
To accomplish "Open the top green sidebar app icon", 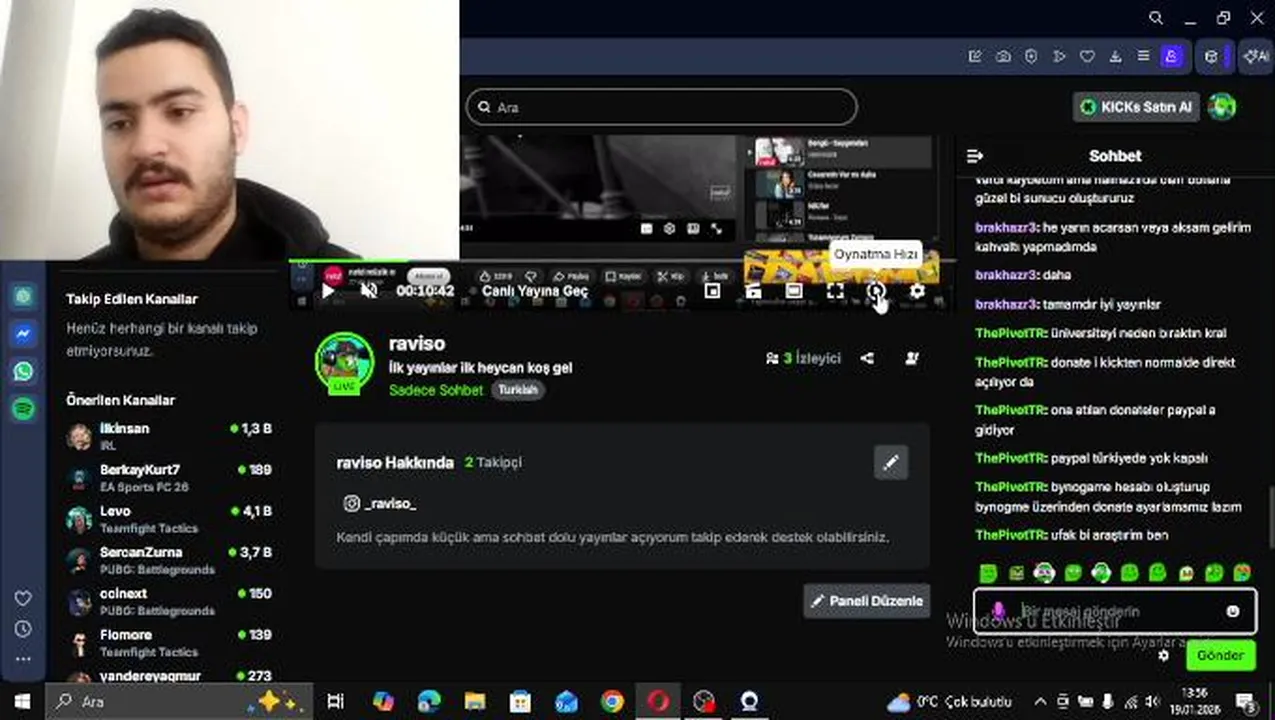I will 23,297.
